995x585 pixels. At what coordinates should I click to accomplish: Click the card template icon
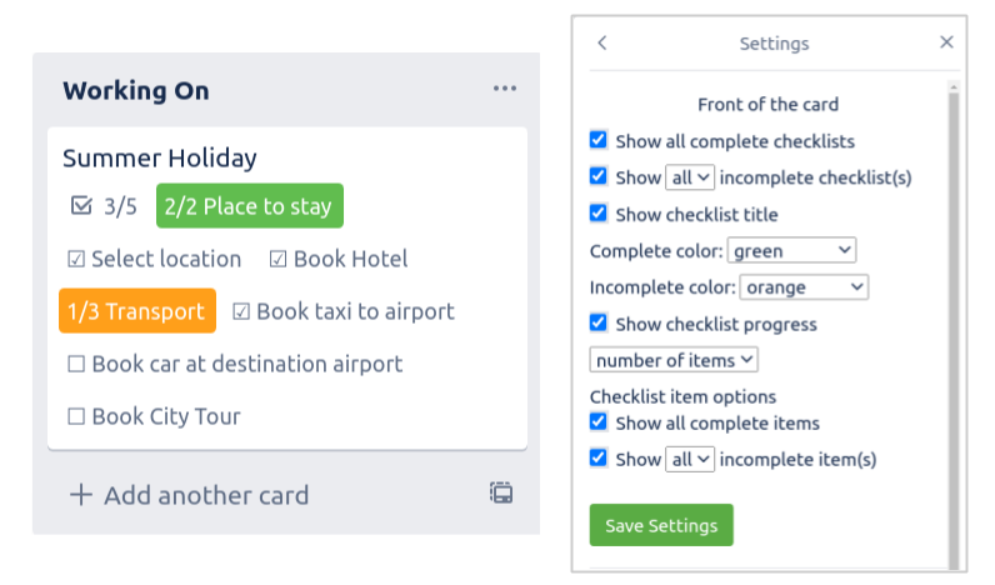501,493
